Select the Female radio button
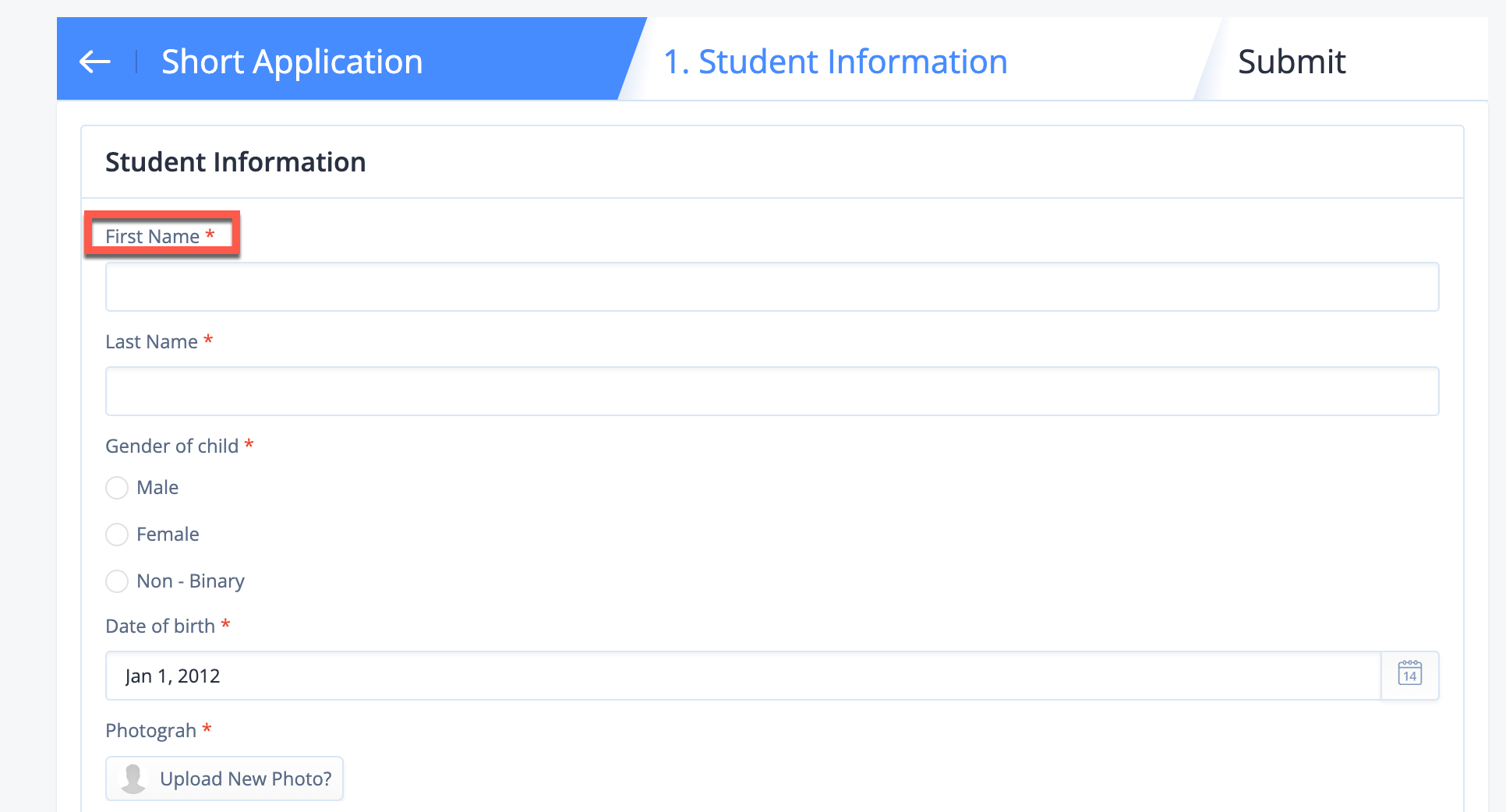 [x=117, y=535]
